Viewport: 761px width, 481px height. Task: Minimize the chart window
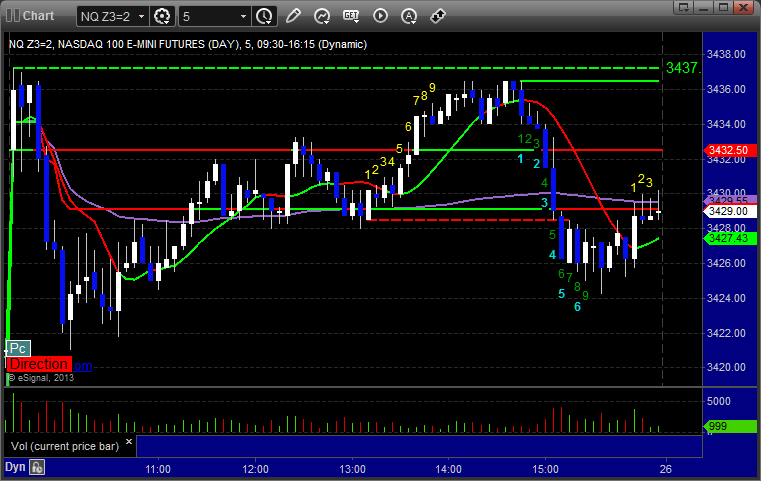[x=704, y=7]
